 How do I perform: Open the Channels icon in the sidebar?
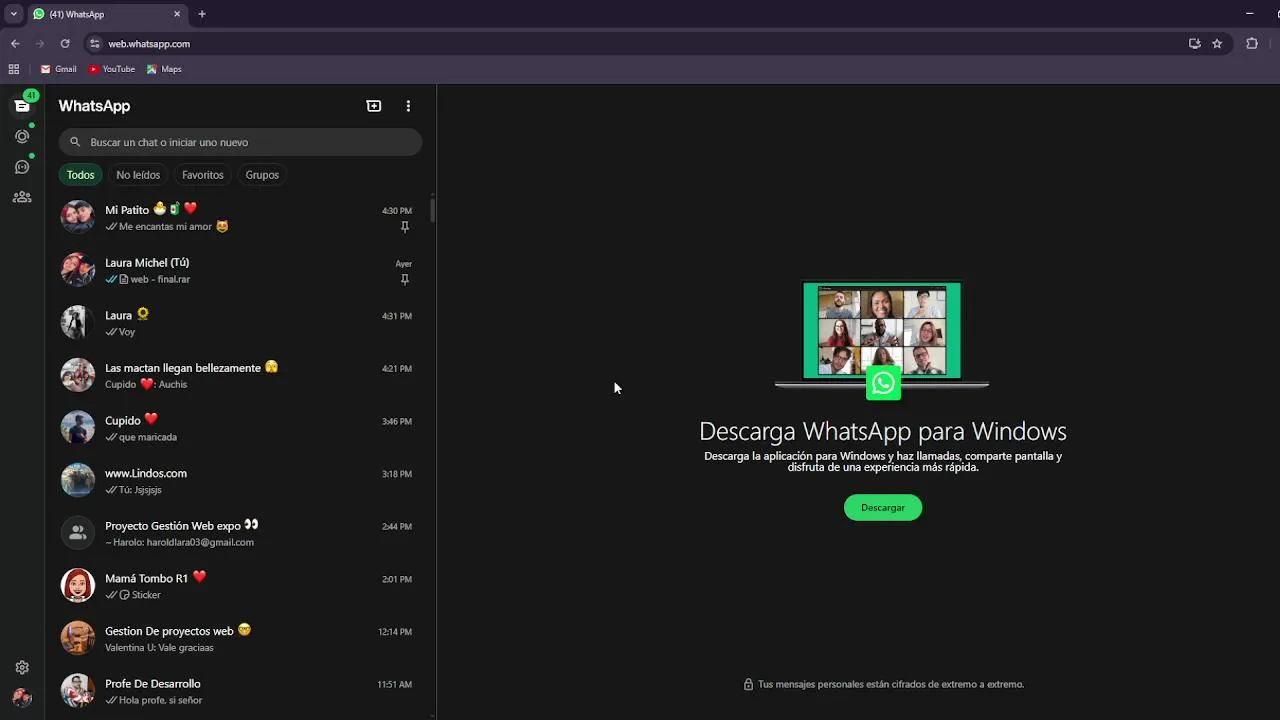(22, 167)
